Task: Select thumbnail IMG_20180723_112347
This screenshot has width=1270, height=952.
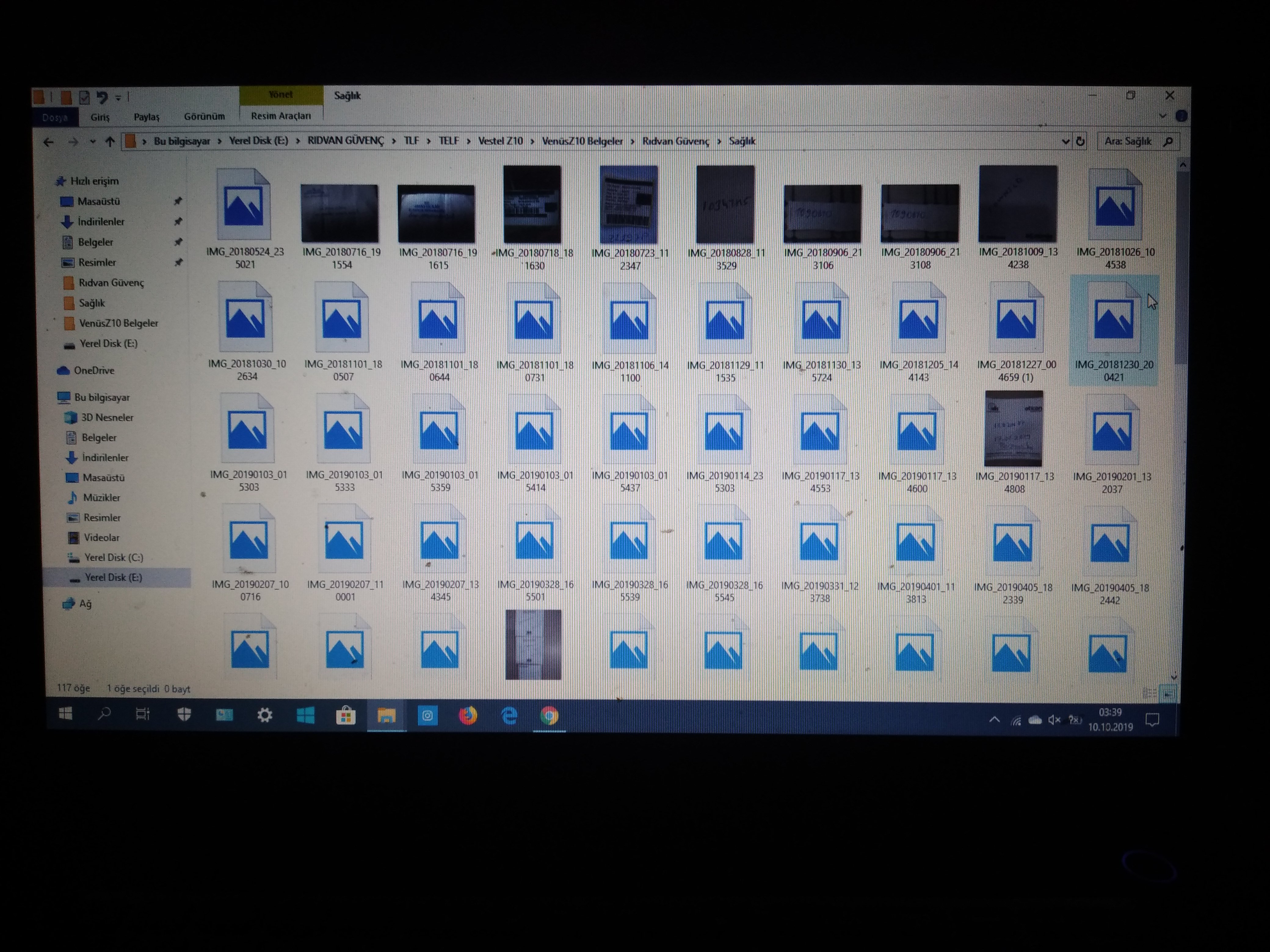Action: pos(629,205)
